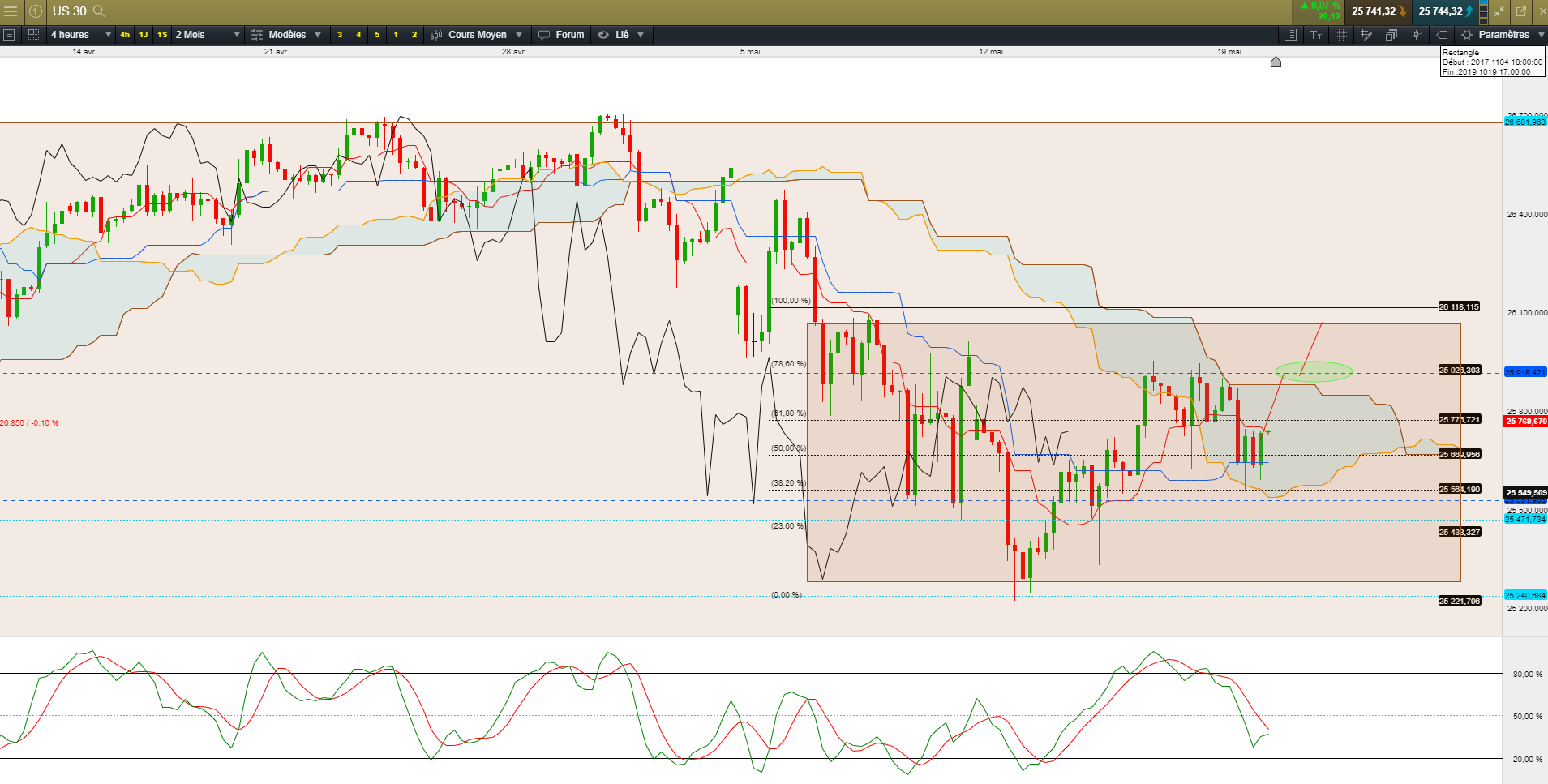The image size is (1548, 784).
Task: Select the text annotation tool
Action: click(1316, 35)
